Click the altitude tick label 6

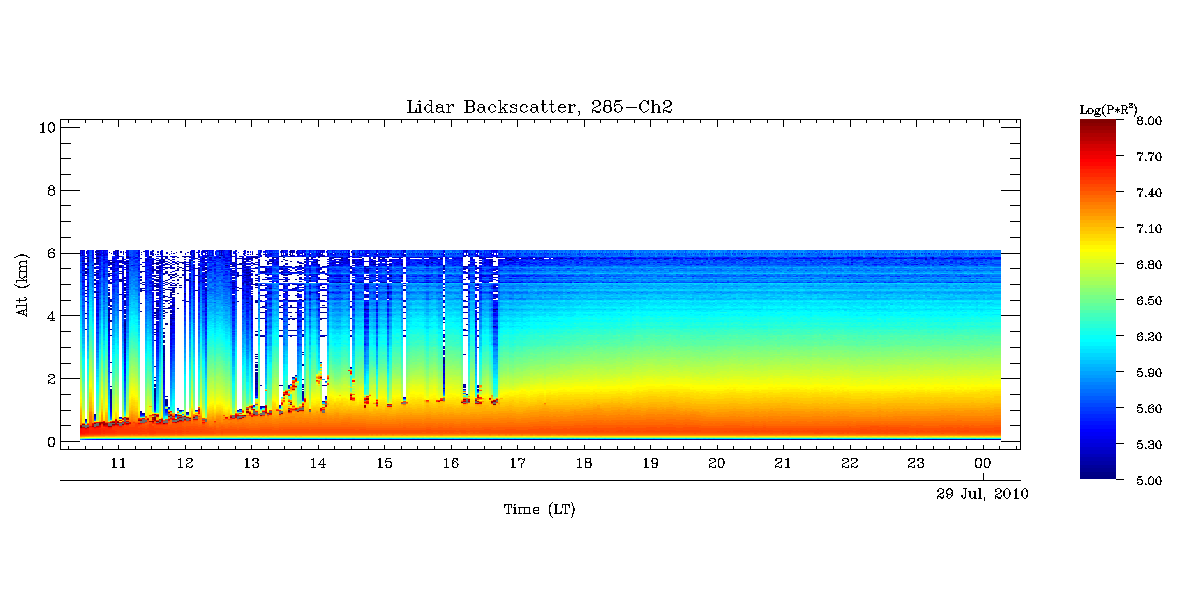(50, 253)
